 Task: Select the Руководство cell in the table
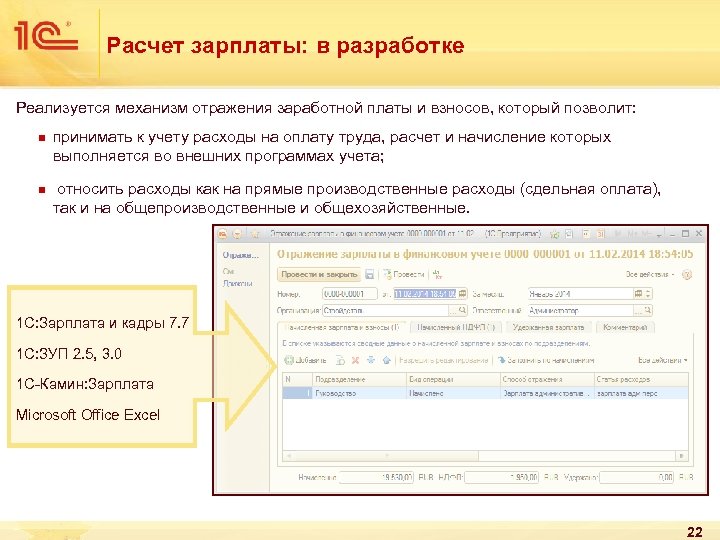coord(359,393)
